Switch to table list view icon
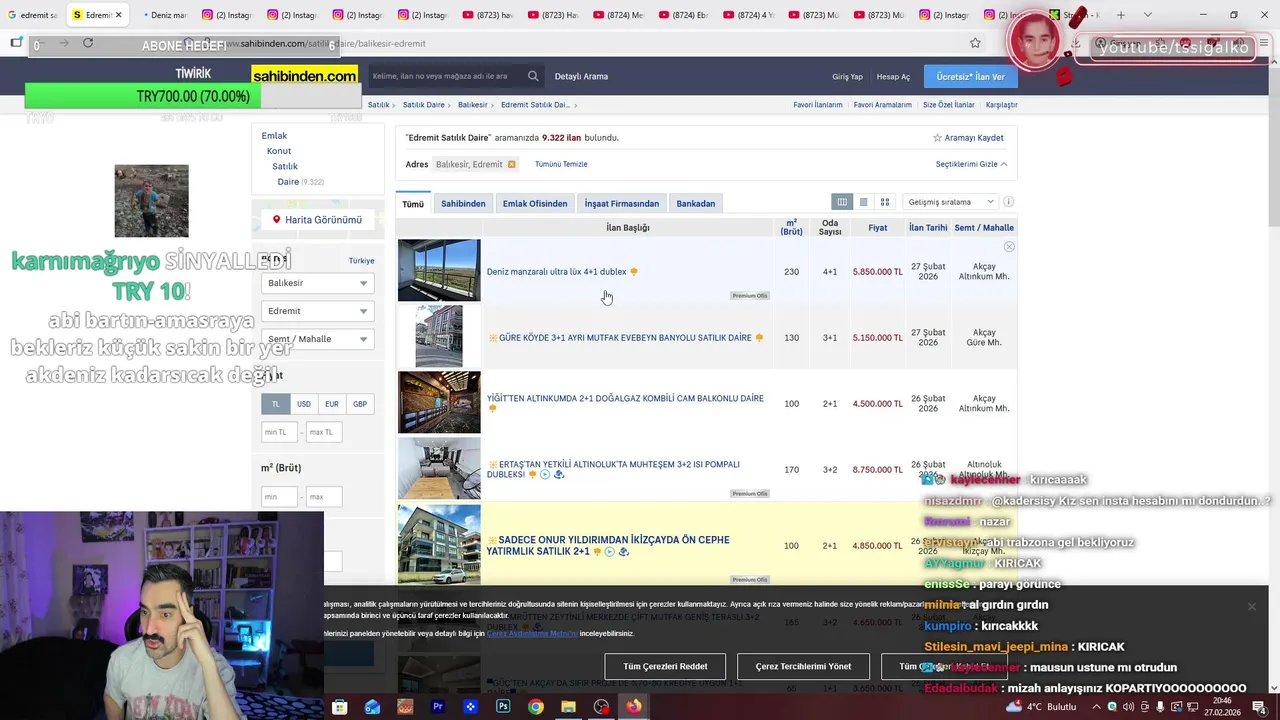Screen dimensions: 1280x720 [x=842, y=202]
